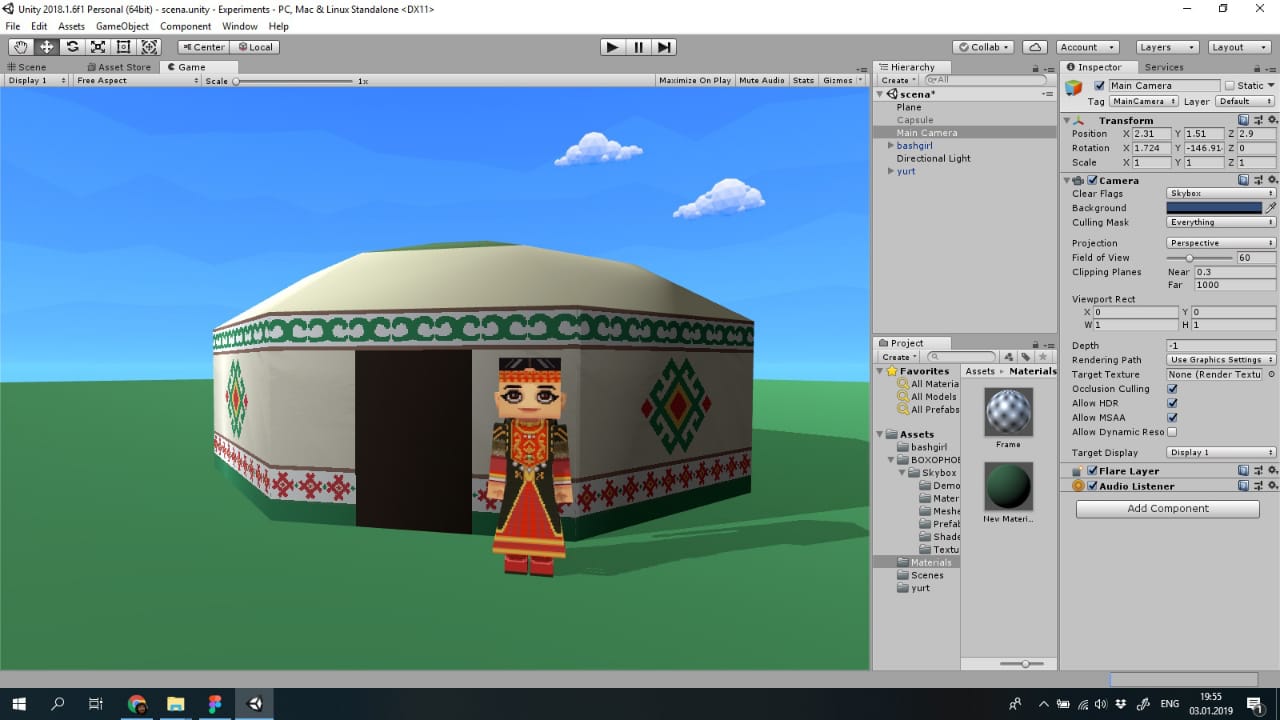Click the Maximize On Play button
Viewport: 1280px width, 720px height.
pos(694,80)
